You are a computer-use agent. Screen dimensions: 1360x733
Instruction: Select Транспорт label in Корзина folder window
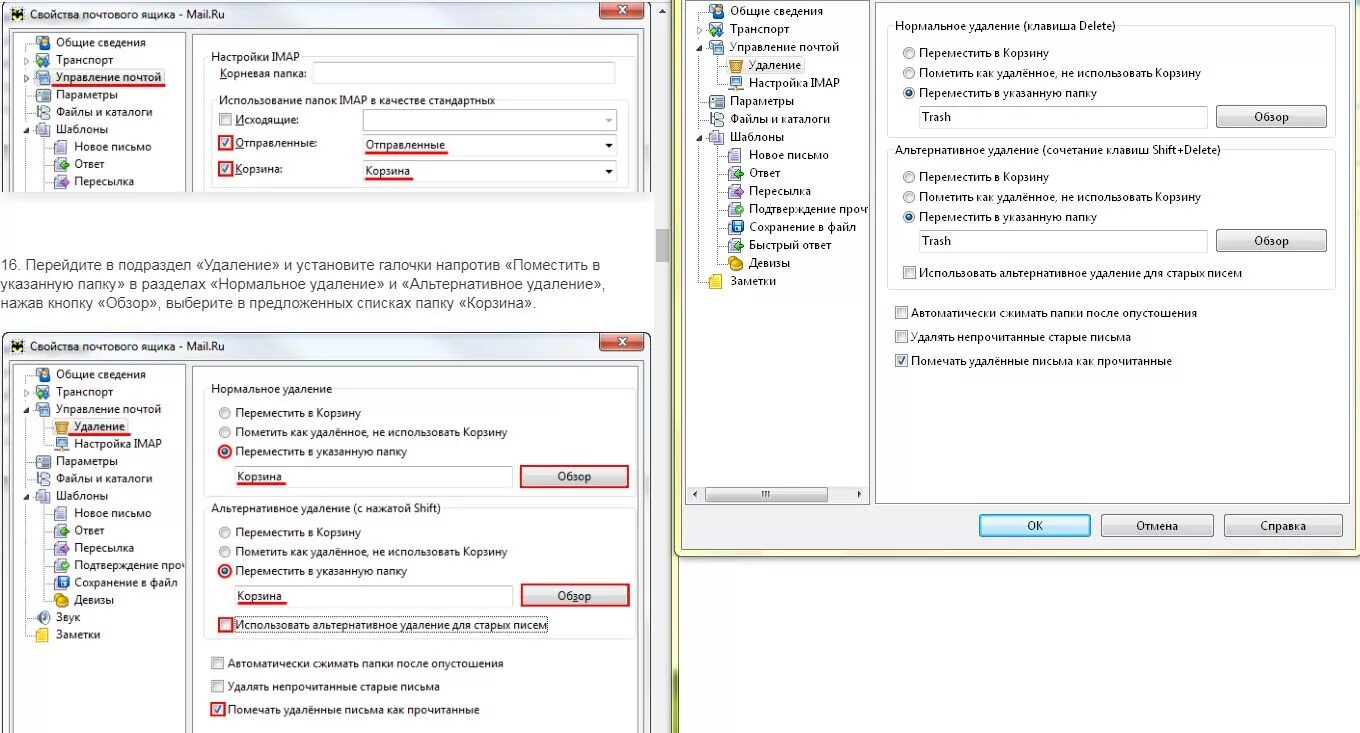tap(85, 392)
